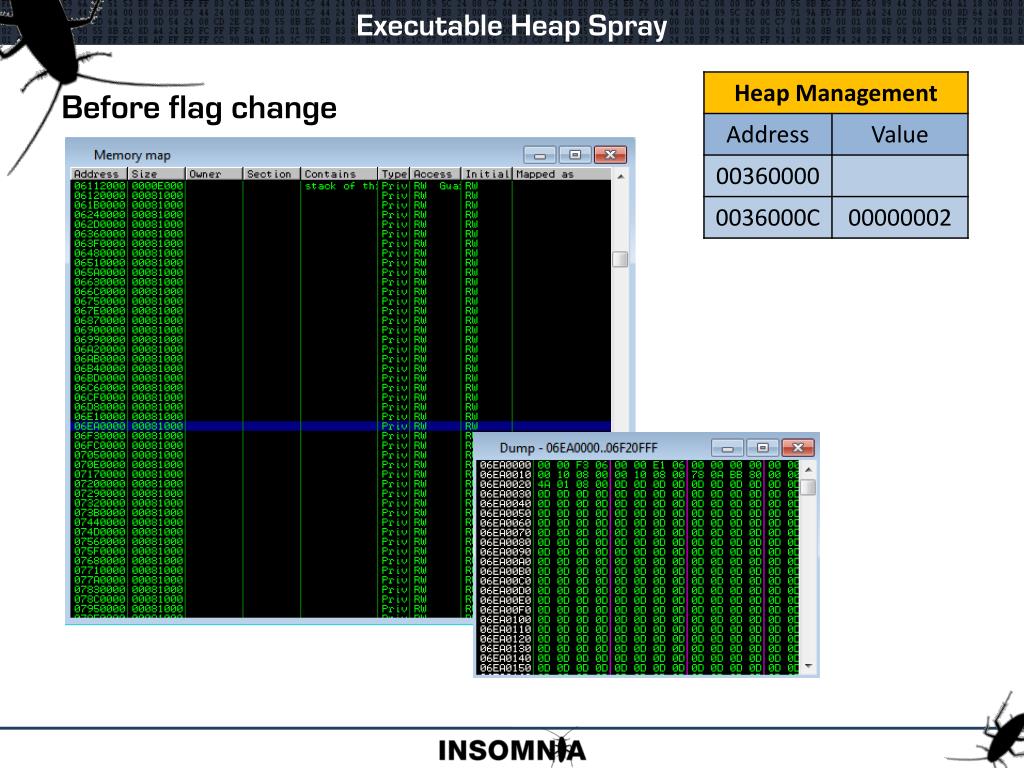Select memory map row 06630000
This screenshot has height=768, width=1024.
tap(341, 281)
